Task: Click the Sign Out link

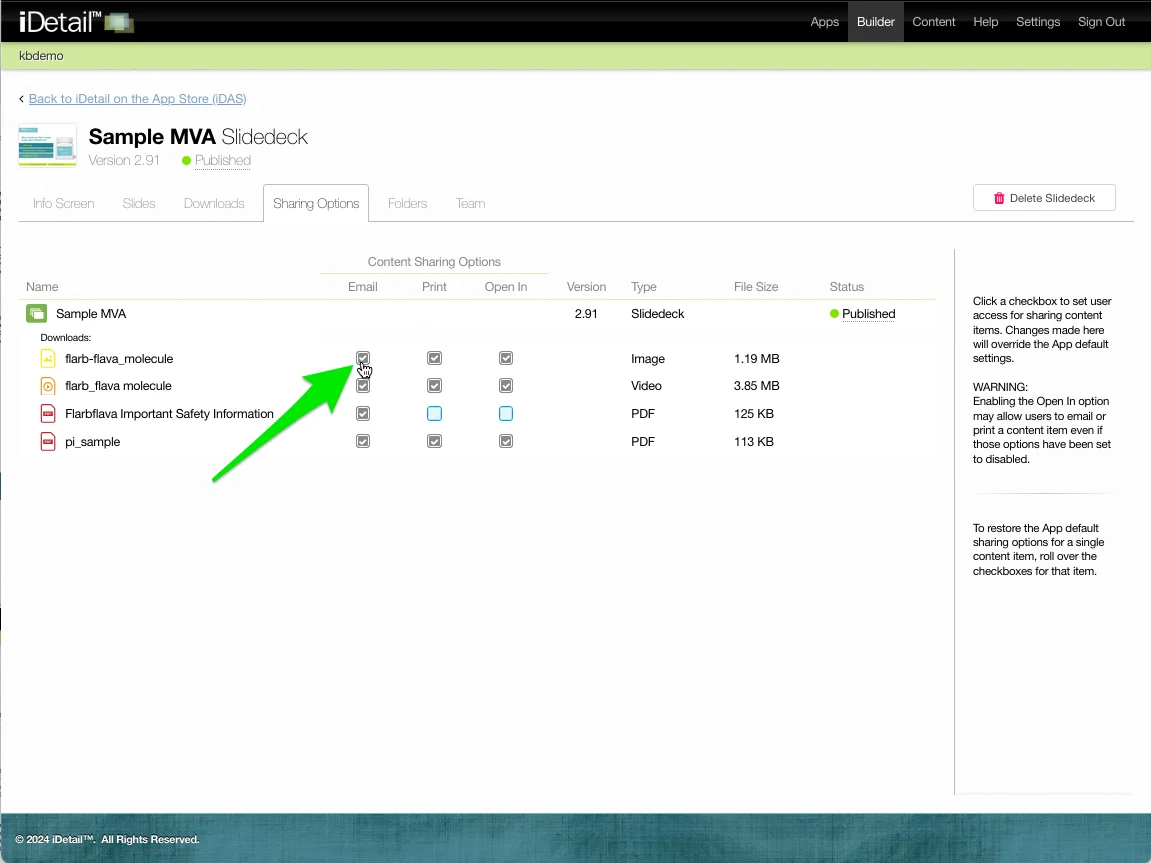Action: 1101,22
